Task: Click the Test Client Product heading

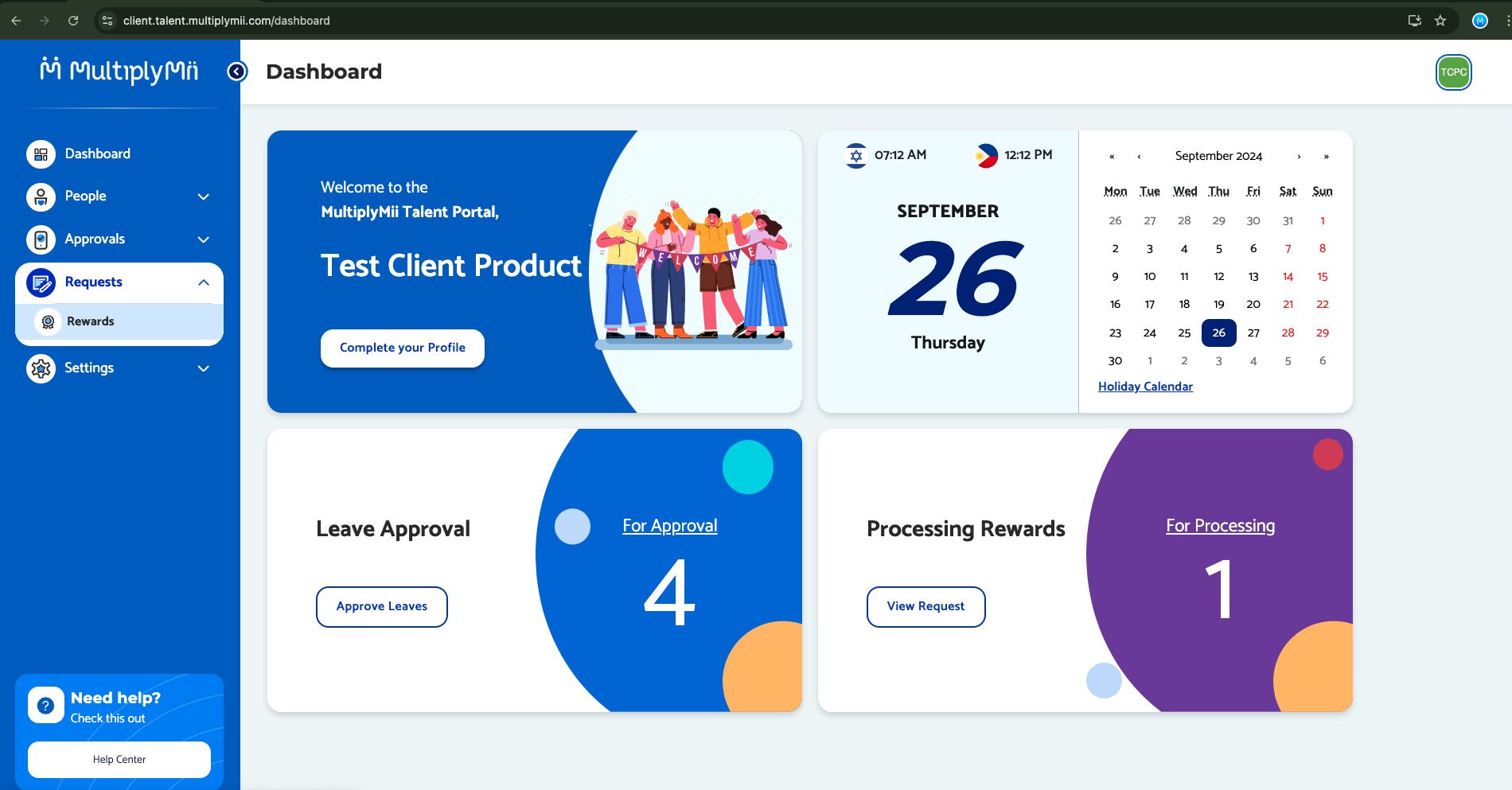Action: [x=451, y=266]
